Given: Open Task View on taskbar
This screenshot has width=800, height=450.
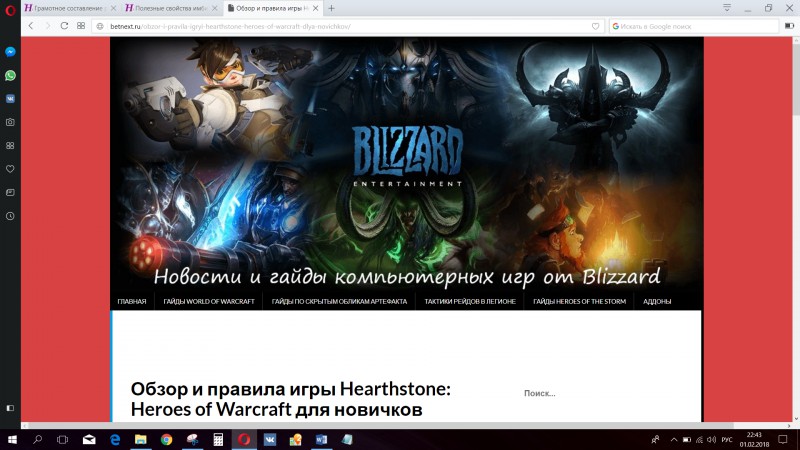Looking at the screenshot, I should click(x=62, y=439).
